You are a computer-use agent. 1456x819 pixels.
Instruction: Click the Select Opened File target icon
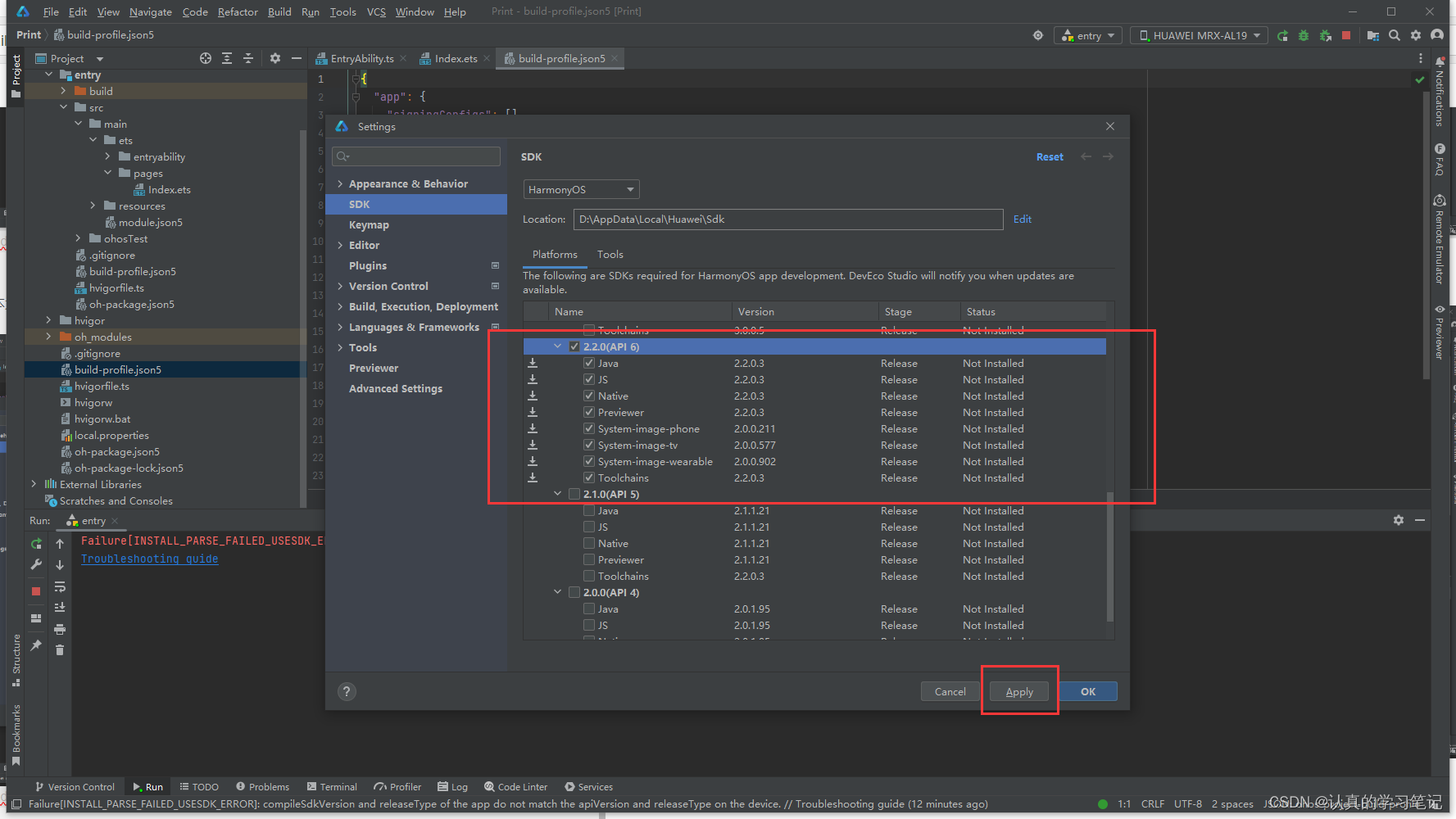[206, 58]
